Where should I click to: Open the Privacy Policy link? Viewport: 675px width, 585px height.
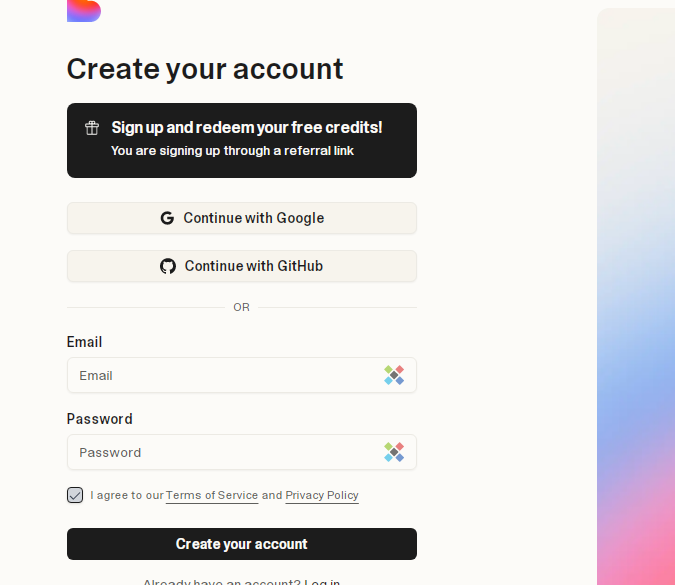click(322, 495)
